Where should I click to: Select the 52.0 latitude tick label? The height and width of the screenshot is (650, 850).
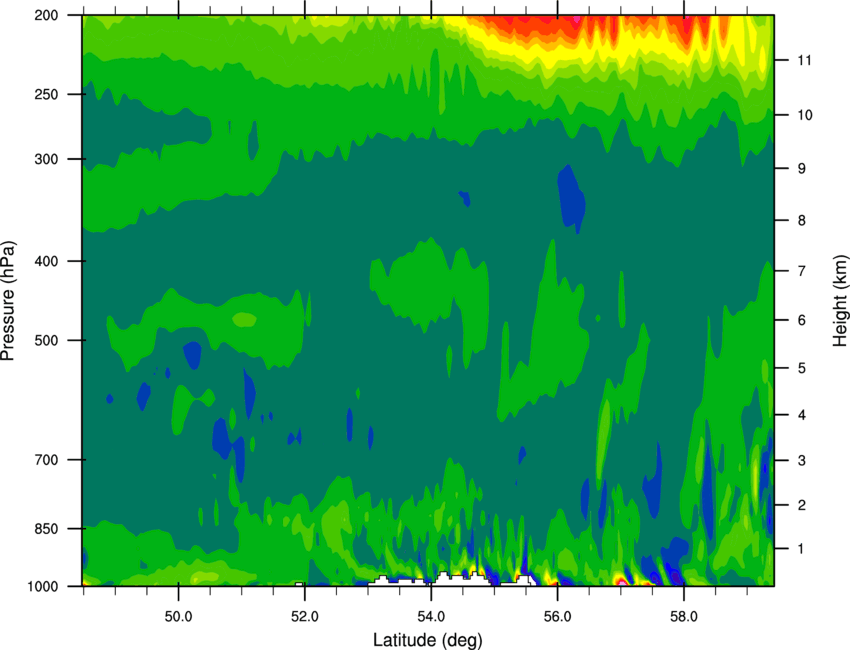click(x=304, y=613)
